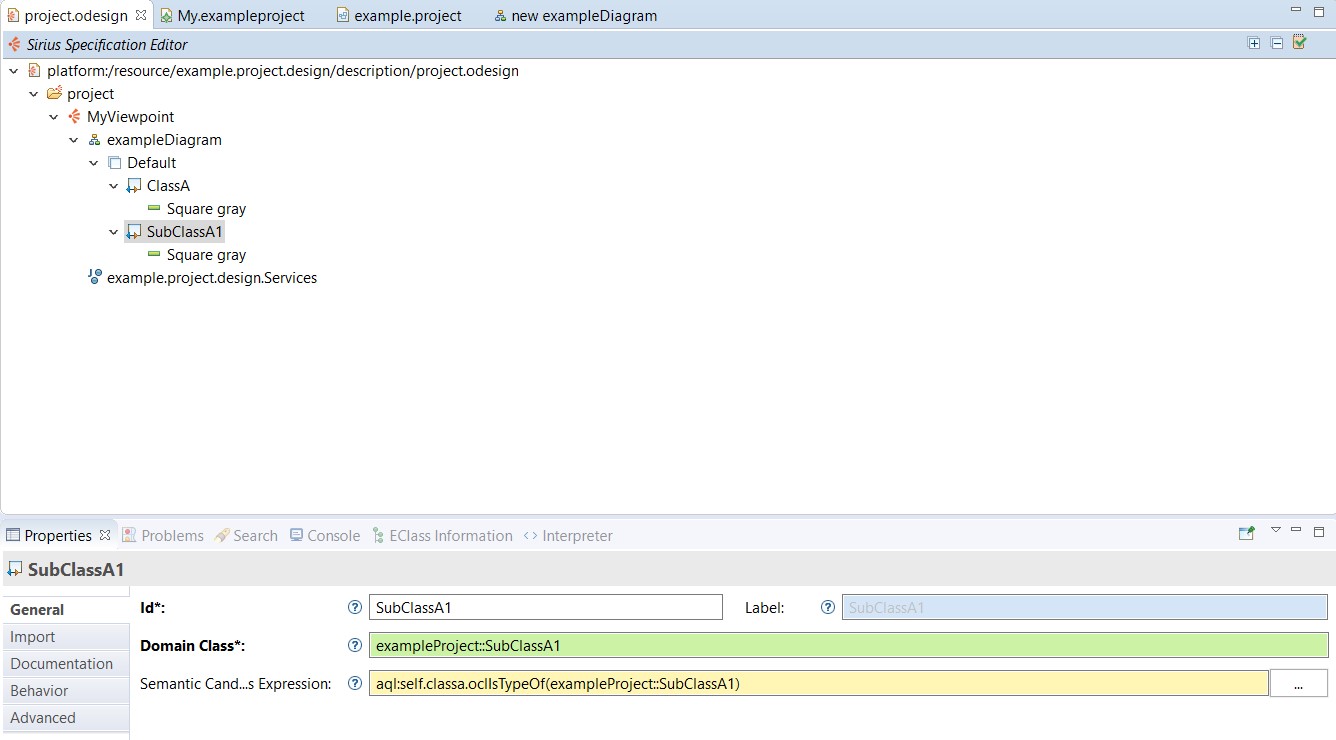The image size is (1336, 740).
Task: Click help icon next to Label field
Action: pos(827,607)
